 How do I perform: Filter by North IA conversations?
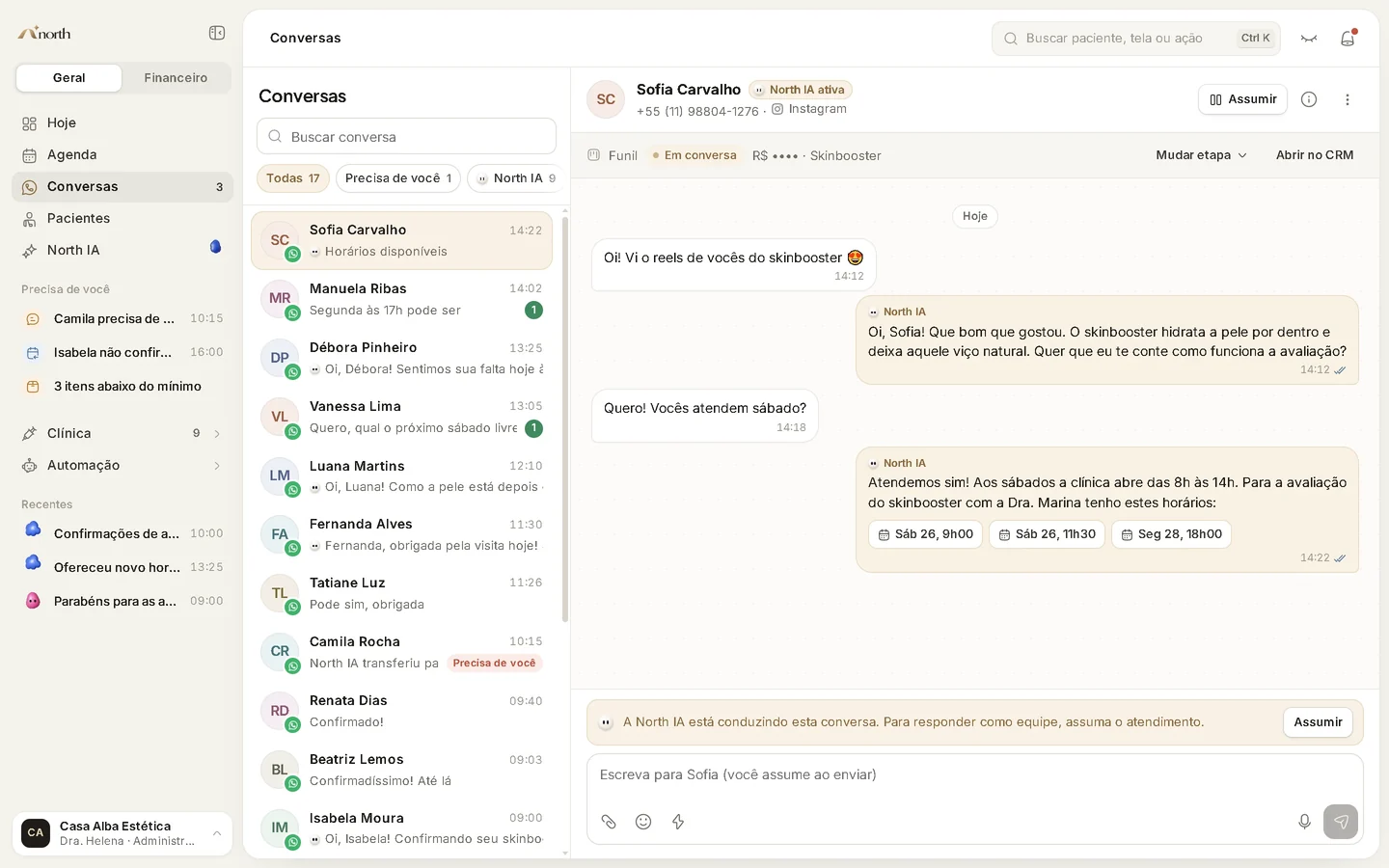point(516,178)
